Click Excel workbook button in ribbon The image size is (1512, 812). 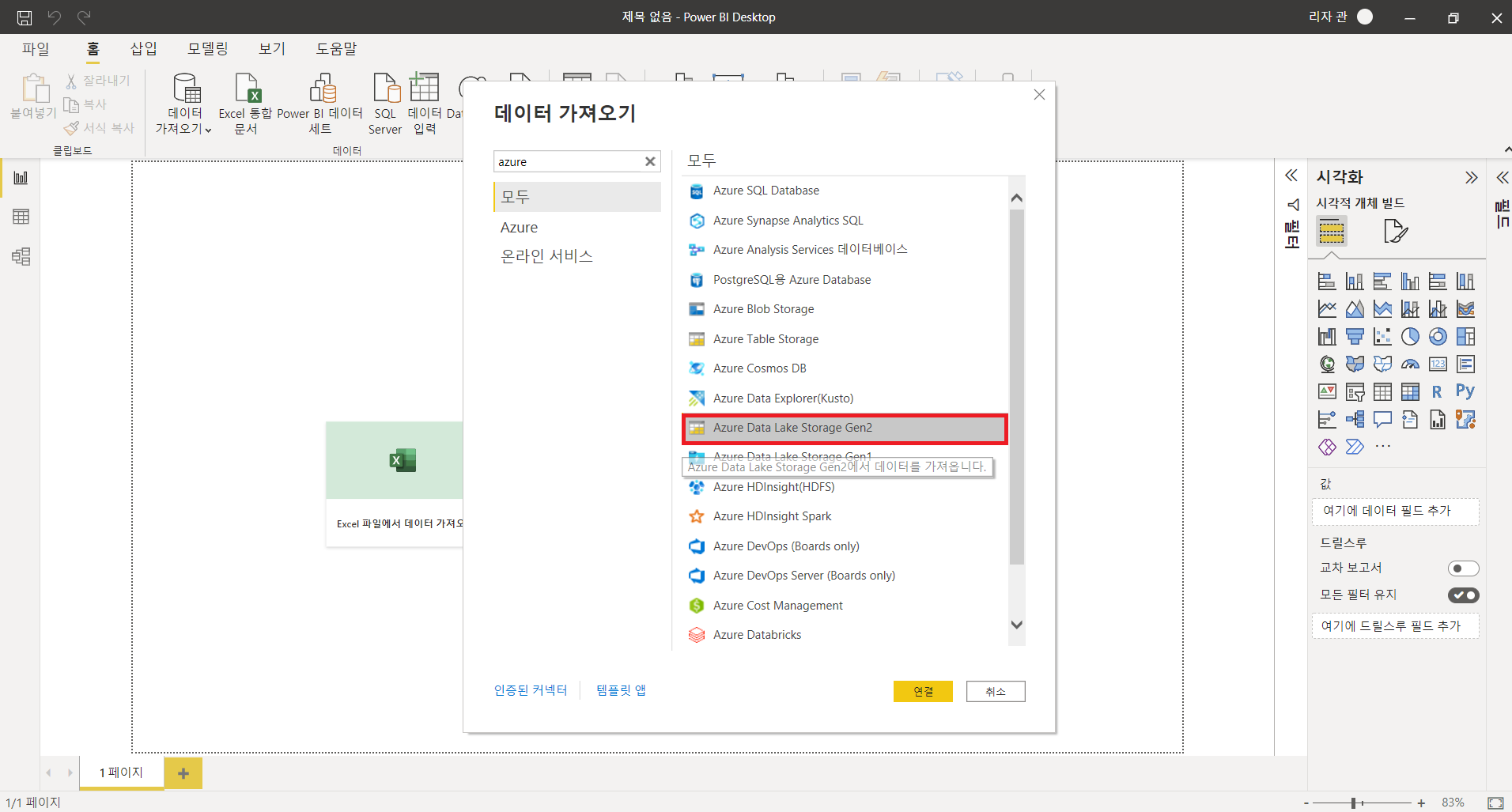[245, 104]
